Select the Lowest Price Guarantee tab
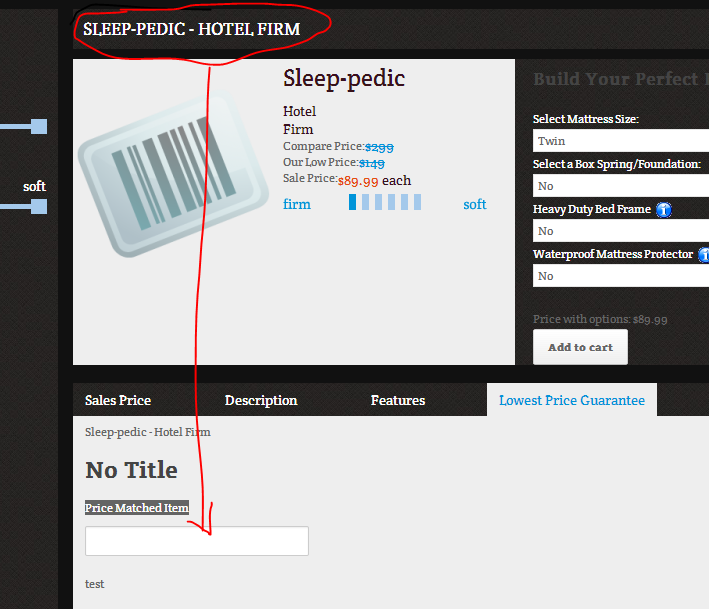 (x=572, y=400)
